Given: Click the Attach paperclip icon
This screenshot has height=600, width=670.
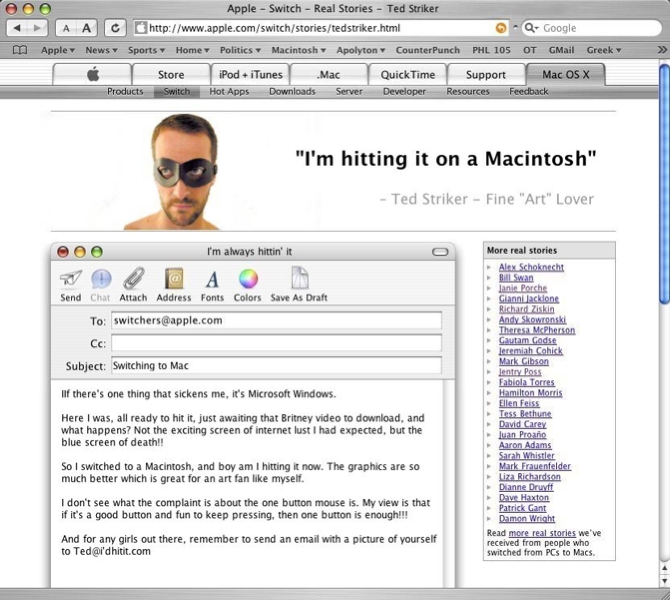Looking at the screenshot, I should tap(133, 280).
